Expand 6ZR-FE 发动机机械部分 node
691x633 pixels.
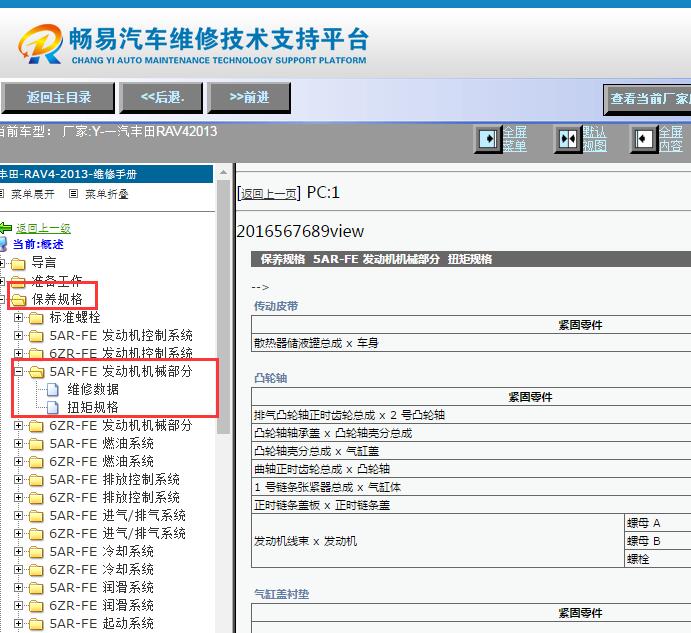pos(18,425)
